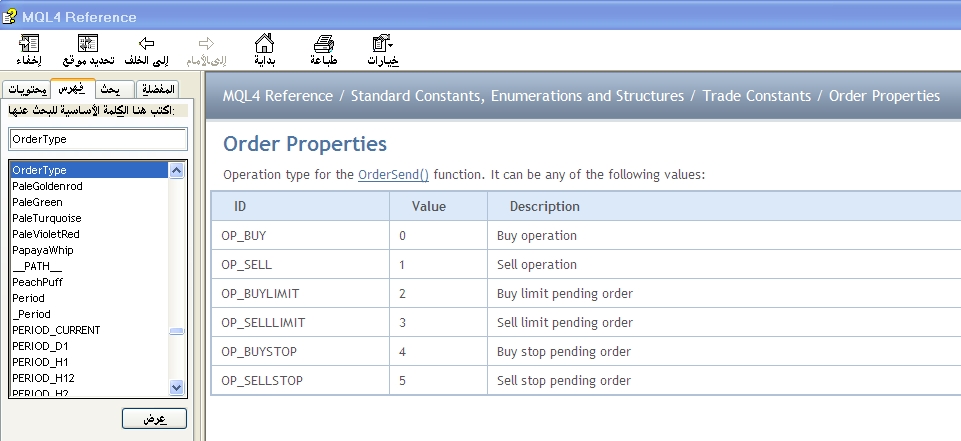This screenshot has height=441, width=961.
Task: Click the index list scroll down arrow
Action: (x=177, y=387)
